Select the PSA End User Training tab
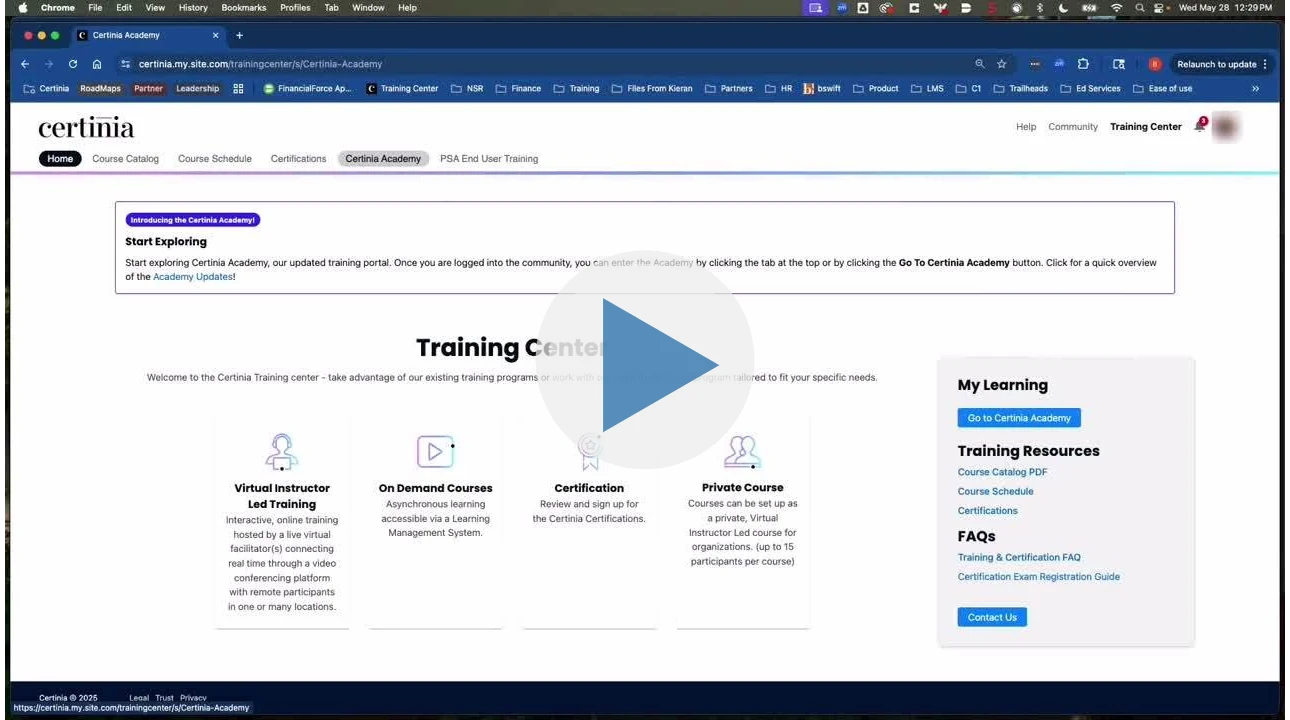This screenshot has height=720, width=1290. point(489,159)
